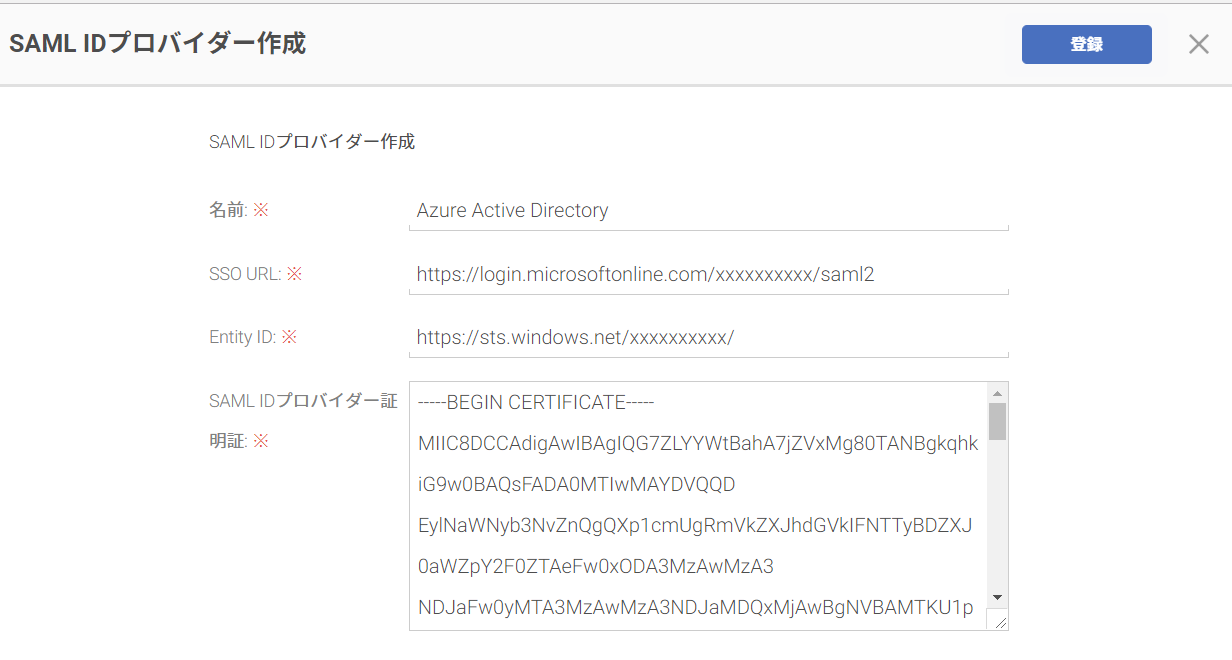The height and width of the screenshot is (660, 1232).
Task: Click the -----BEGIN CERTIFICATE----- line
Action: point(536,403)
